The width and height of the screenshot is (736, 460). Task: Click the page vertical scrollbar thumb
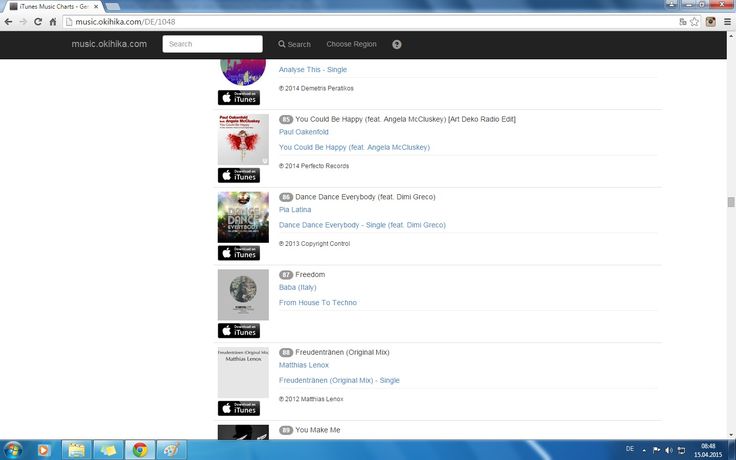point(731,202)
